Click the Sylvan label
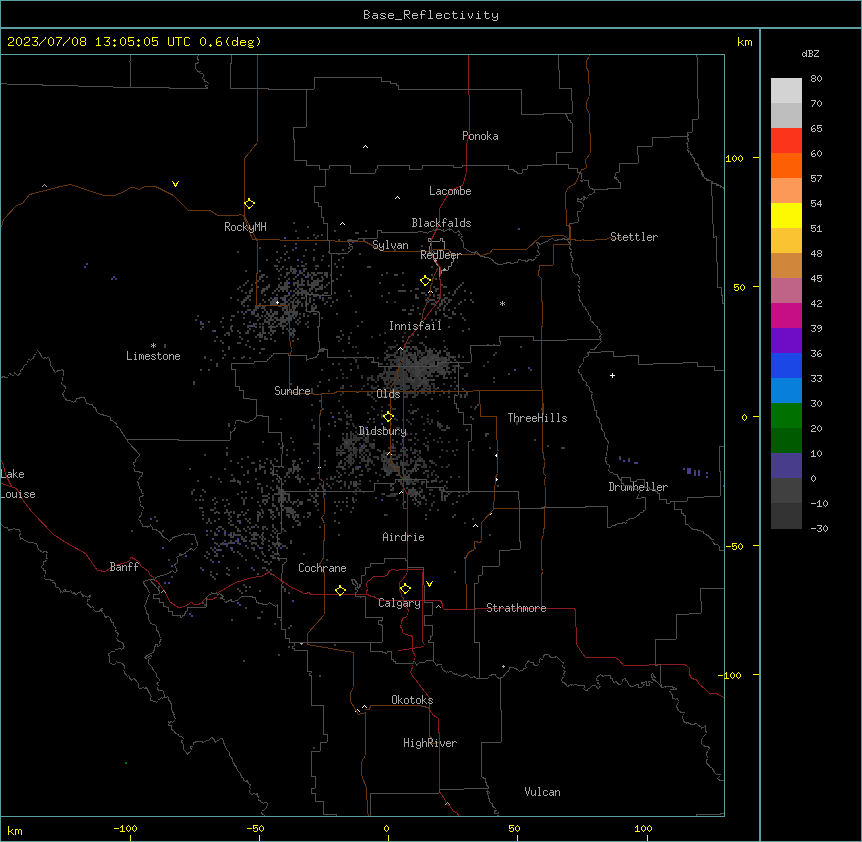The height and width of the screenshot is (842, 862). point(390,245)
